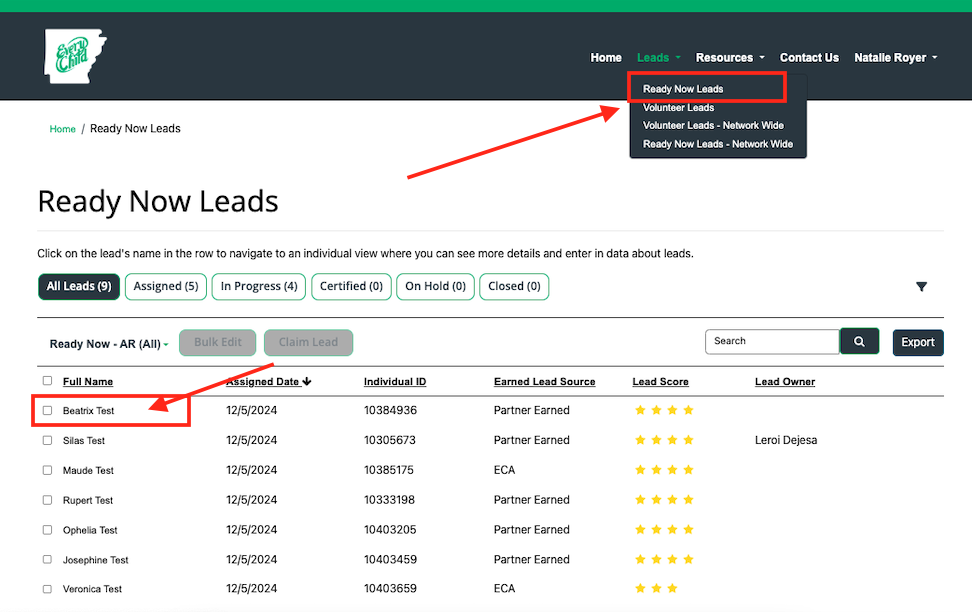Open Ophelia Test lead details
Image resolution: width=972 pixels, height=612 pixels.
[x=90, y=530]
